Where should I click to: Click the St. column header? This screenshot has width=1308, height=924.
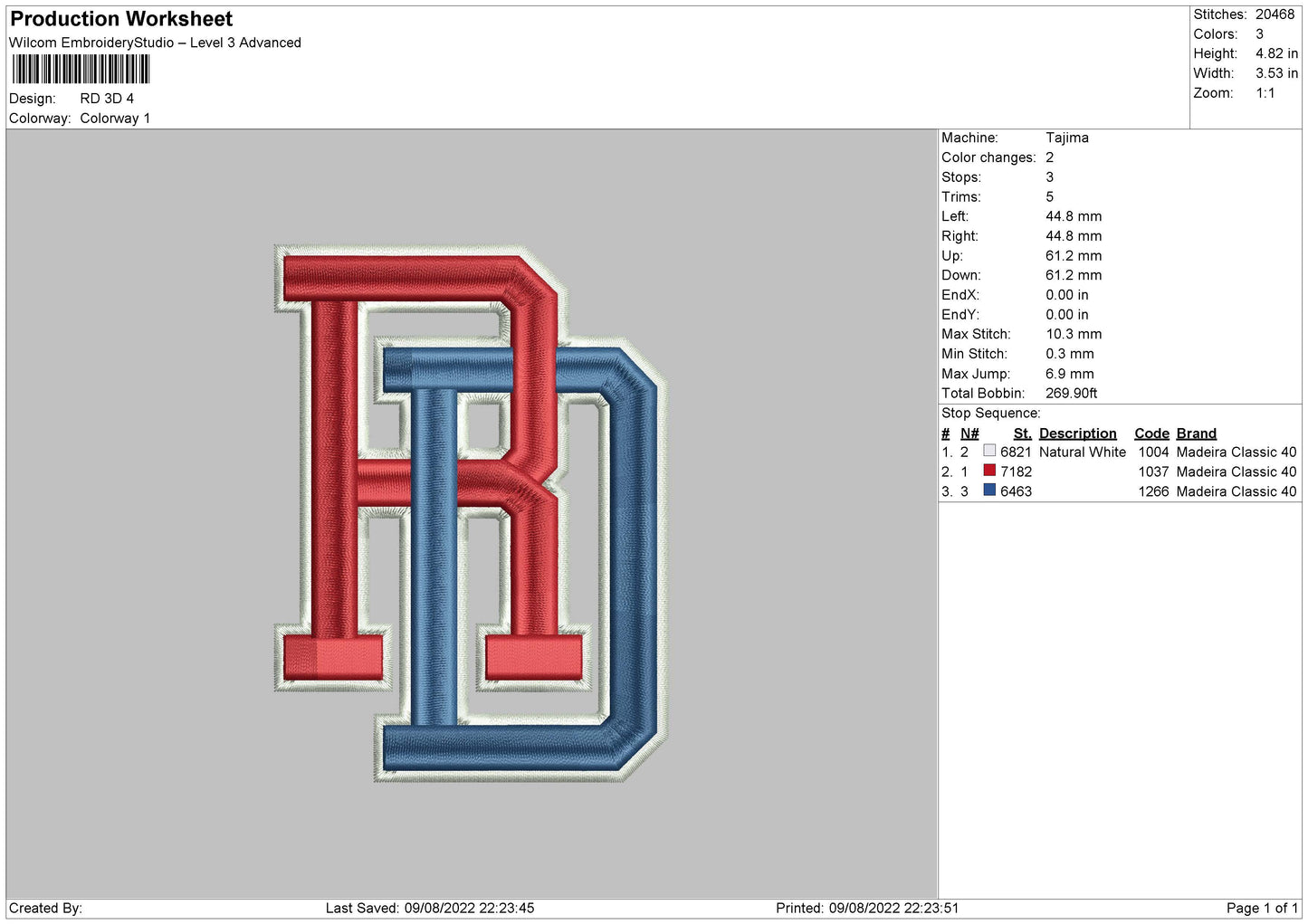tap(1022, 433)
